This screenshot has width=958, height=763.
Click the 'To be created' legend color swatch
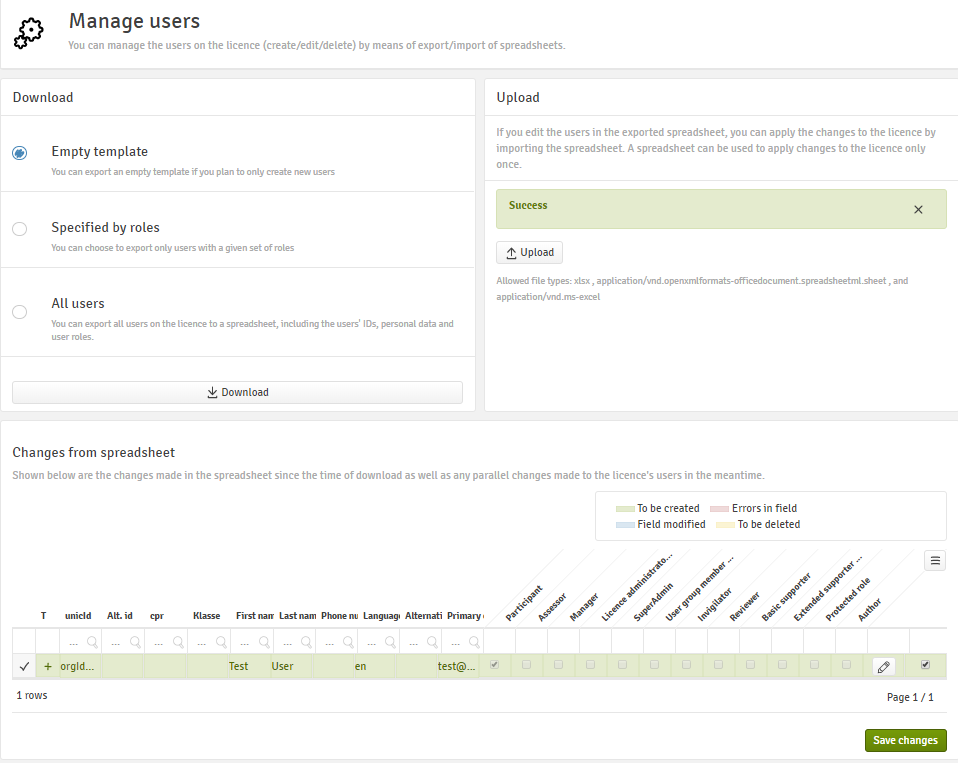(625, 509)
